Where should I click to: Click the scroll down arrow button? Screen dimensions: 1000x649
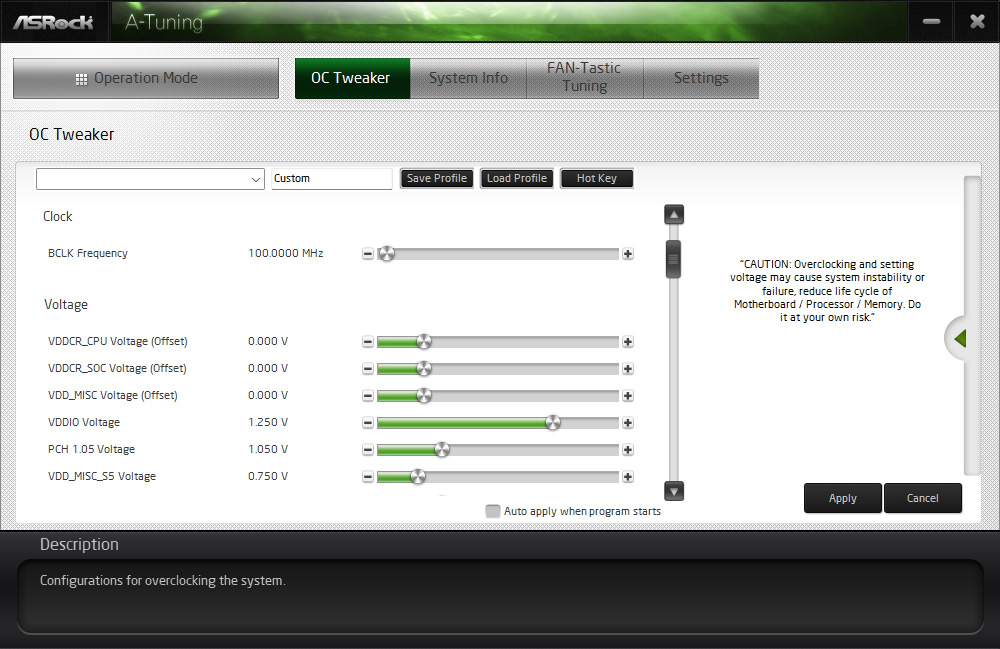coord(673,491)
